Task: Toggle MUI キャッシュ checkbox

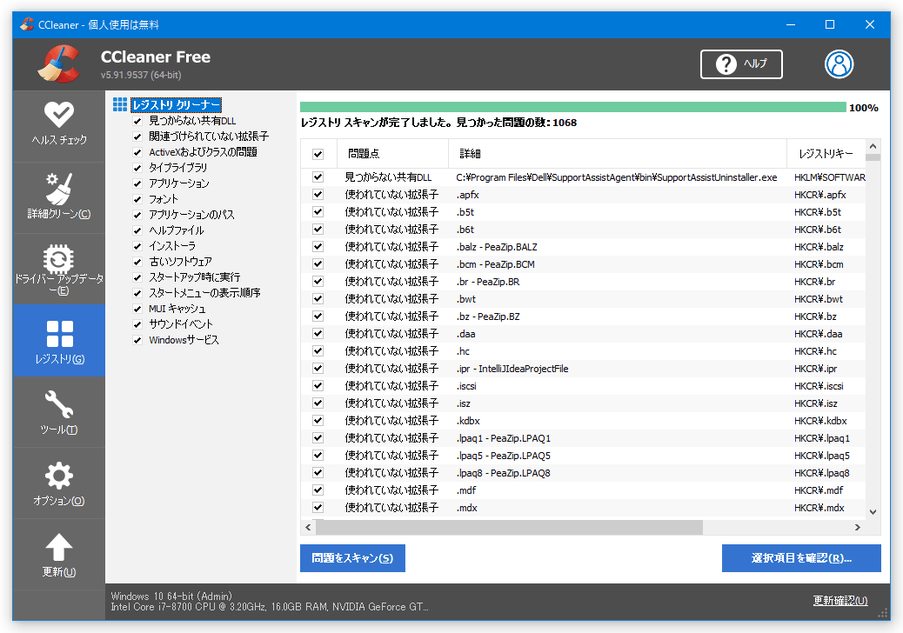Action: pos(137,309)
